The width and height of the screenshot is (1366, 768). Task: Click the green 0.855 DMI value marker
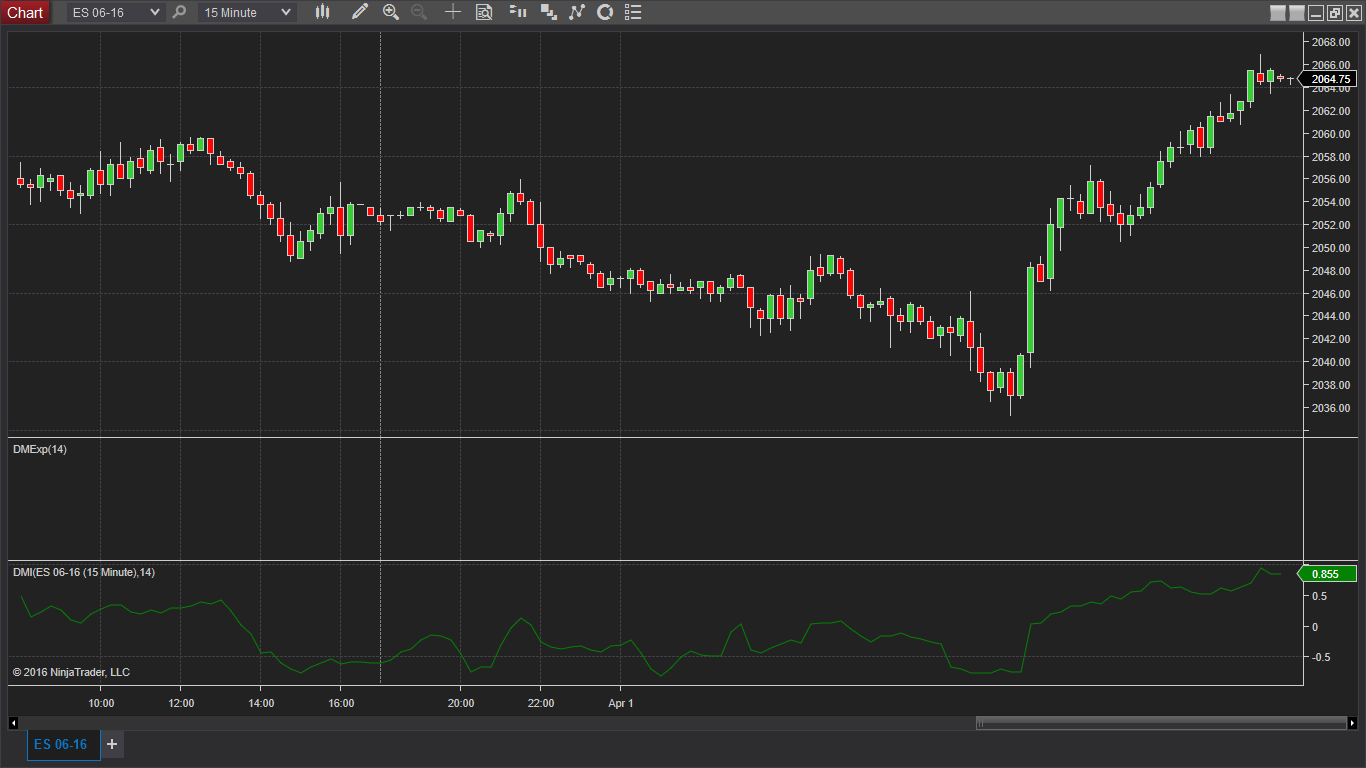pos(1326,574)
